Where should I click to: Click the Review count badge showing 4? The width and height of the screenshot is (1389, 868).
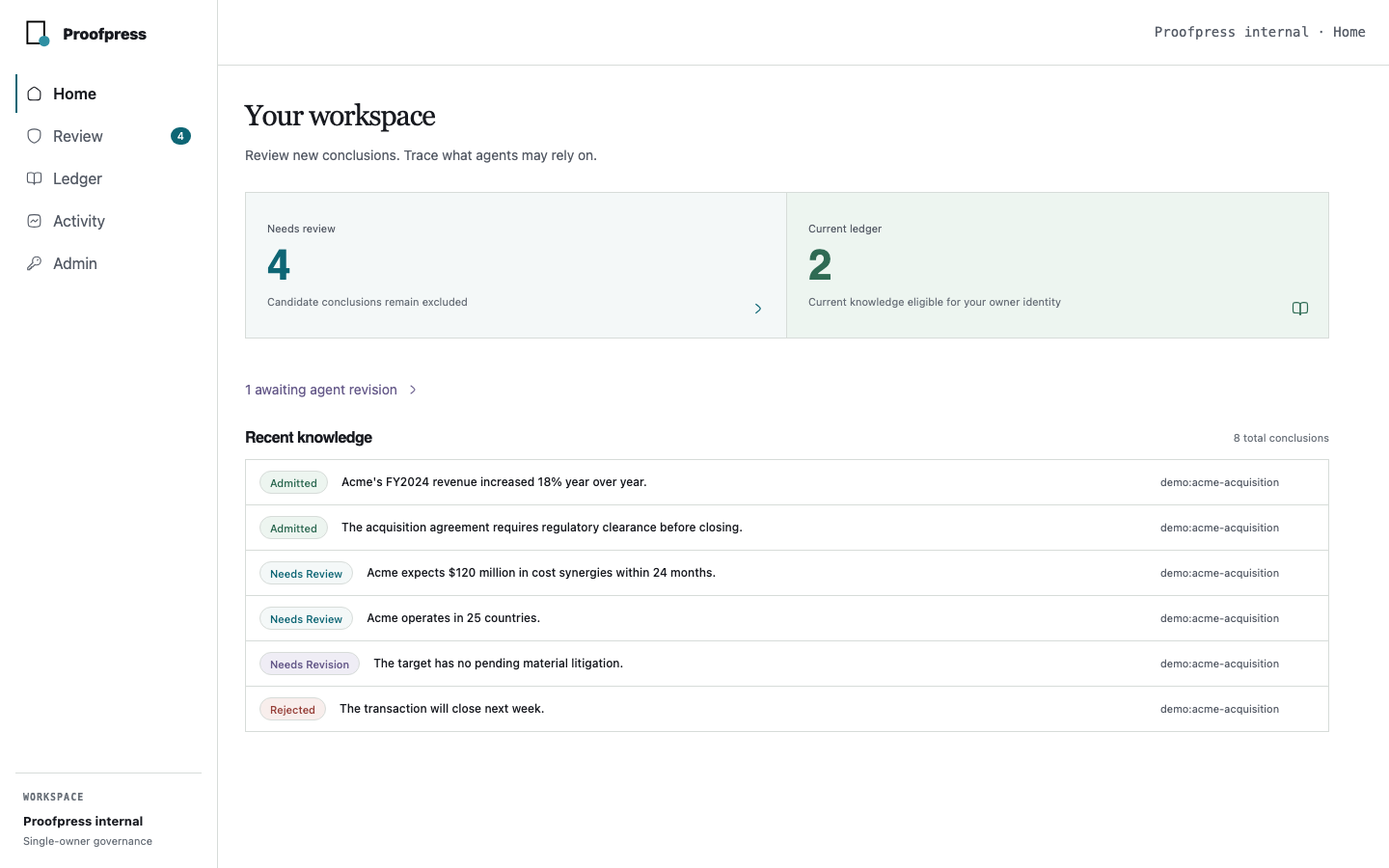180,136
